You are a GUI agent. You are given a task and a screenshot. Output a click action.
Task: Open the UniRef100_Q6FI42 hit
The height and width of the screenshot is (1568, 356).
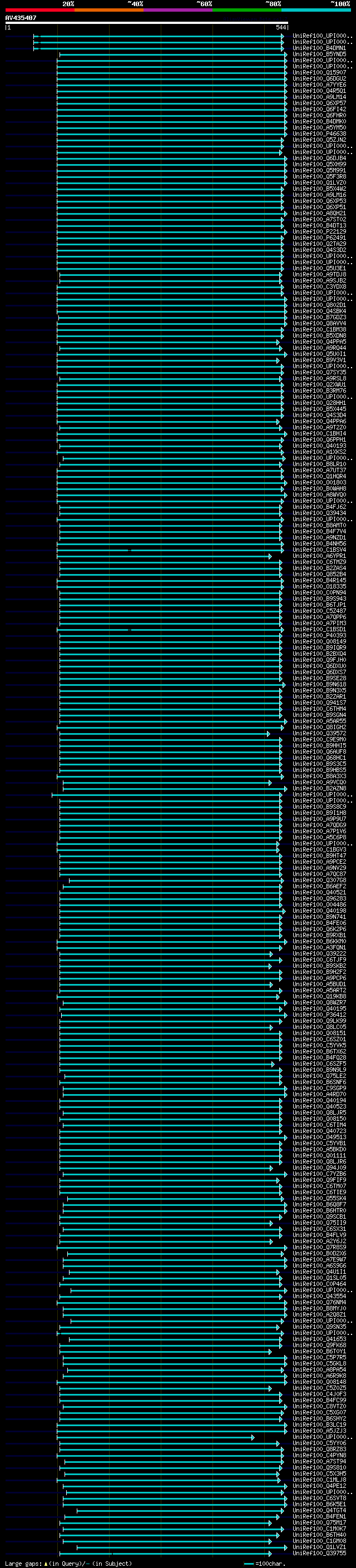[319, 109]
